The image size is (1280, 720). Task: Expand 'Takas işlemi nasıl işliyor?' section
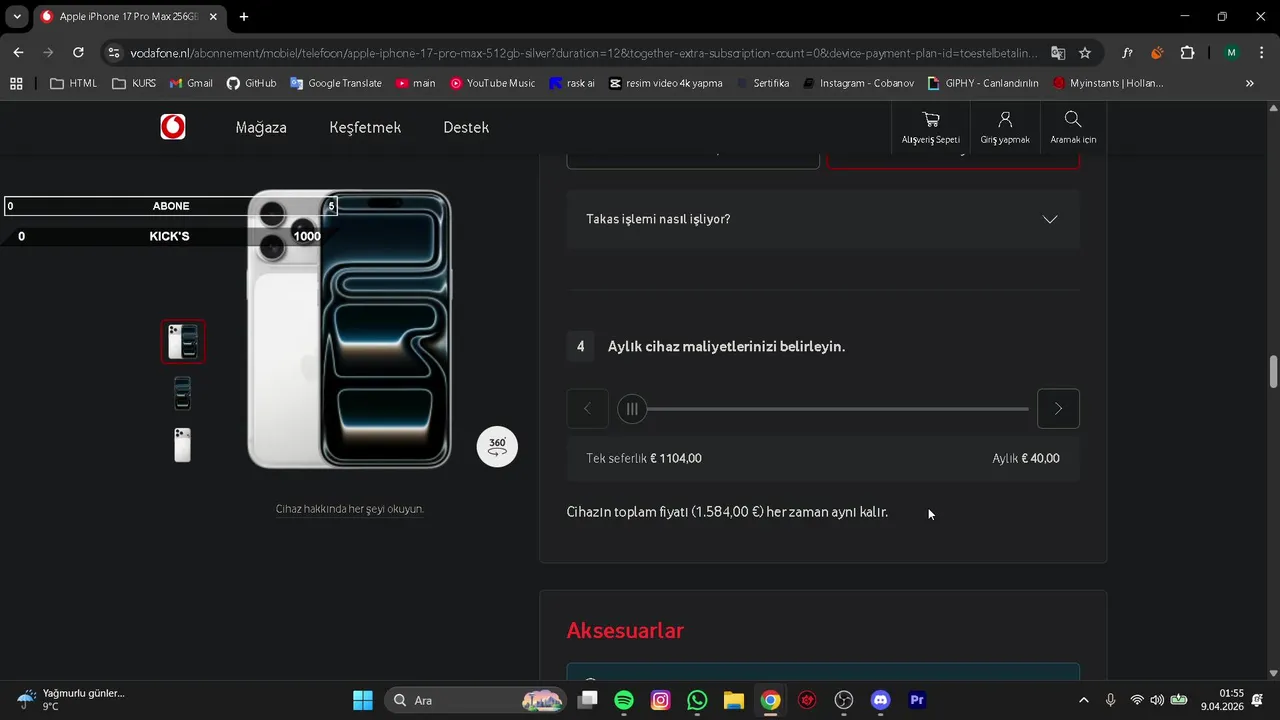pos(823,219)
